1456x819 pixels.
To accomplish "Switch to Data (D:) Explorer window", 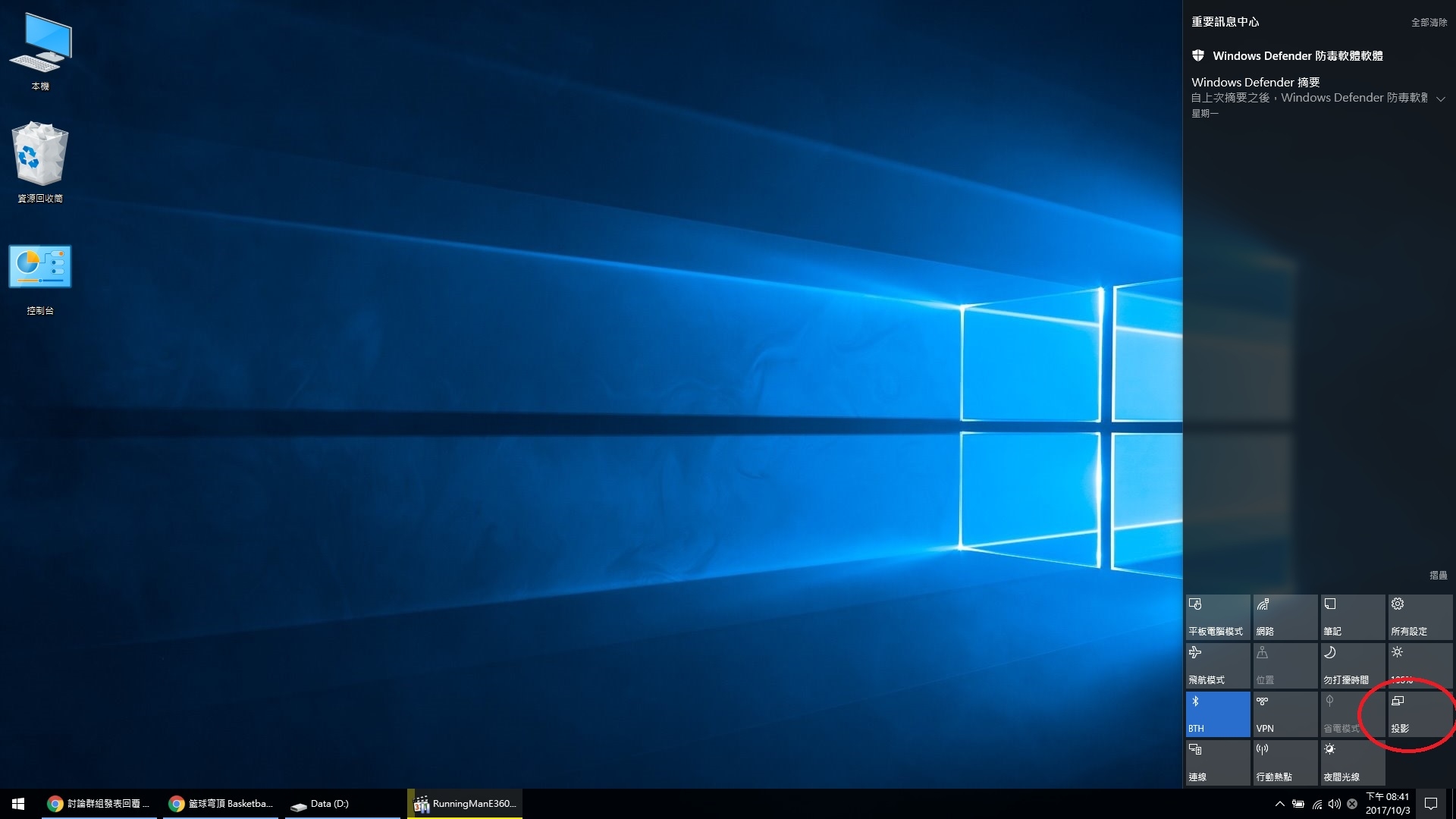I will (x=343, y=804).
